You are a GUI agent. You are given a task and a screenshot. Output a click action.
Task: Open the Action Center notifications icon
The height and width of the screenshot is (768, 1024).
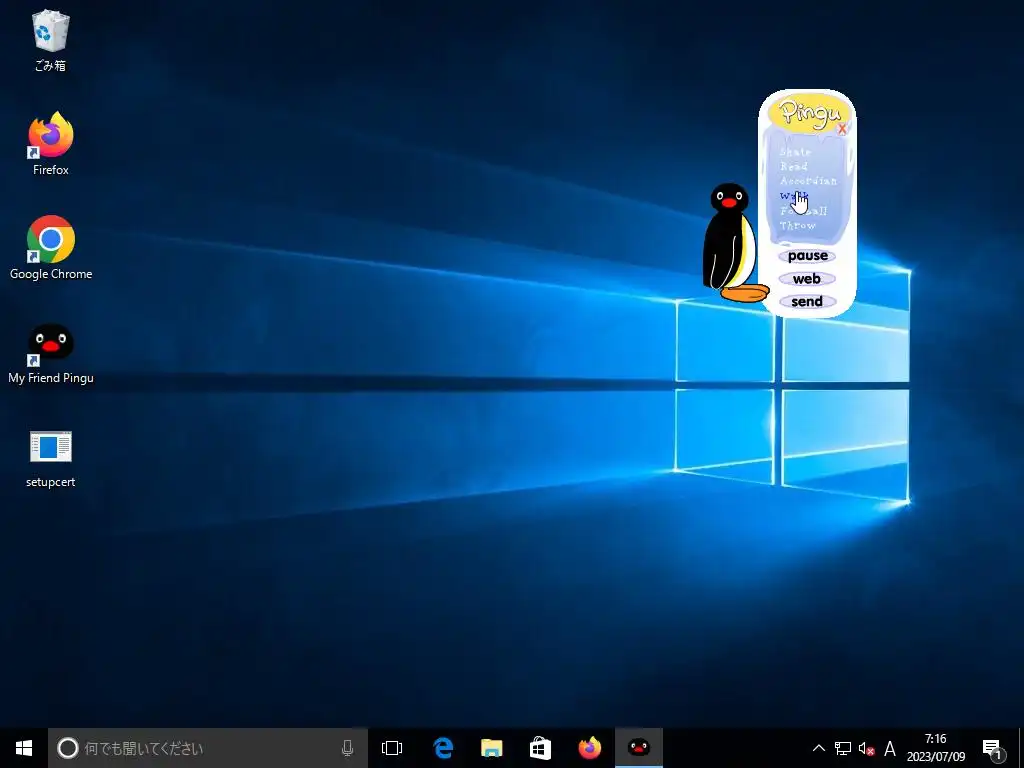pos(993,748)
